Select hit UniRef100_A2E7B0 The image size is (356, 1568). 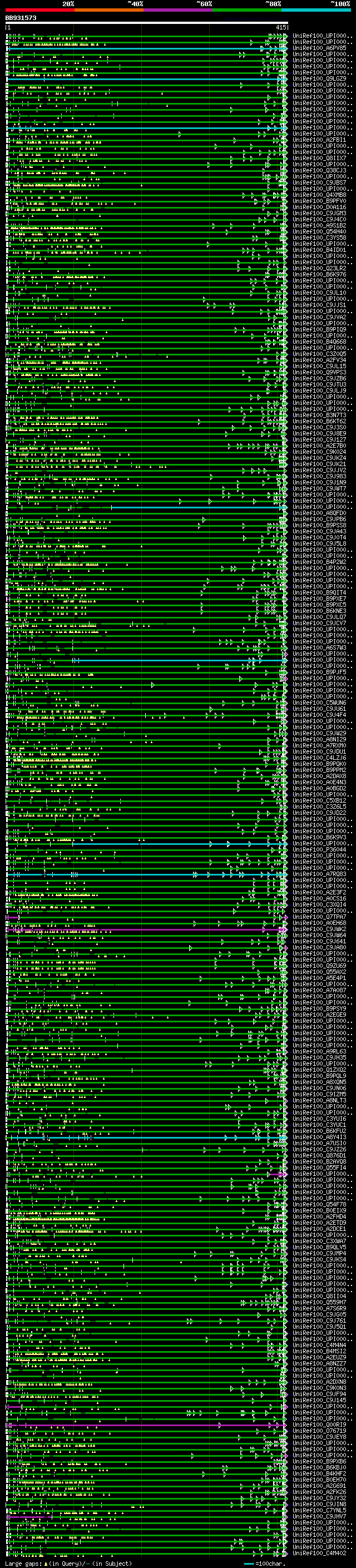(x=319, y=446)
